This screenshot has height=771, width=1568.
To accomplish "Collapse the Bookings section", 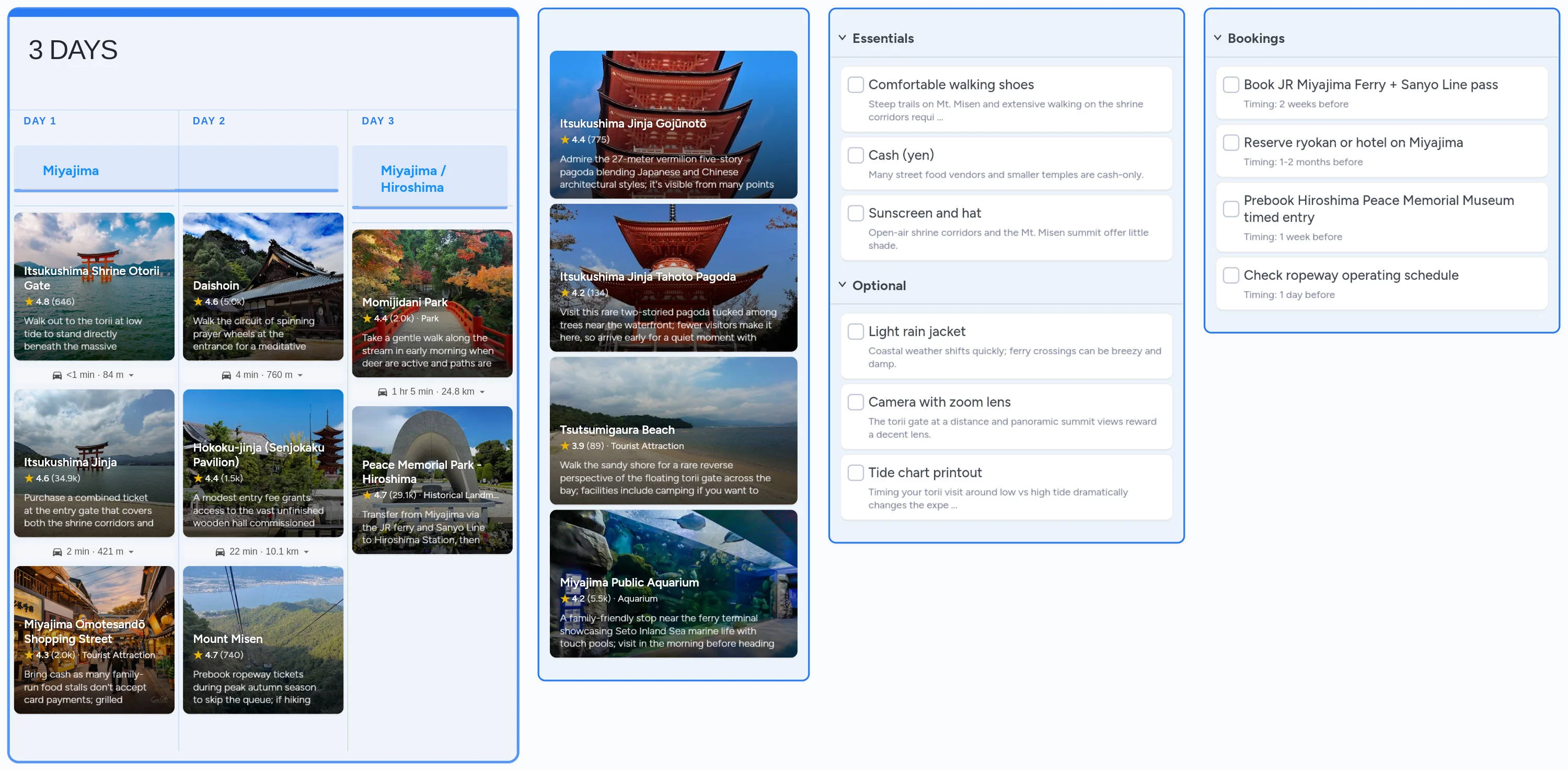I will (1217, 37).
